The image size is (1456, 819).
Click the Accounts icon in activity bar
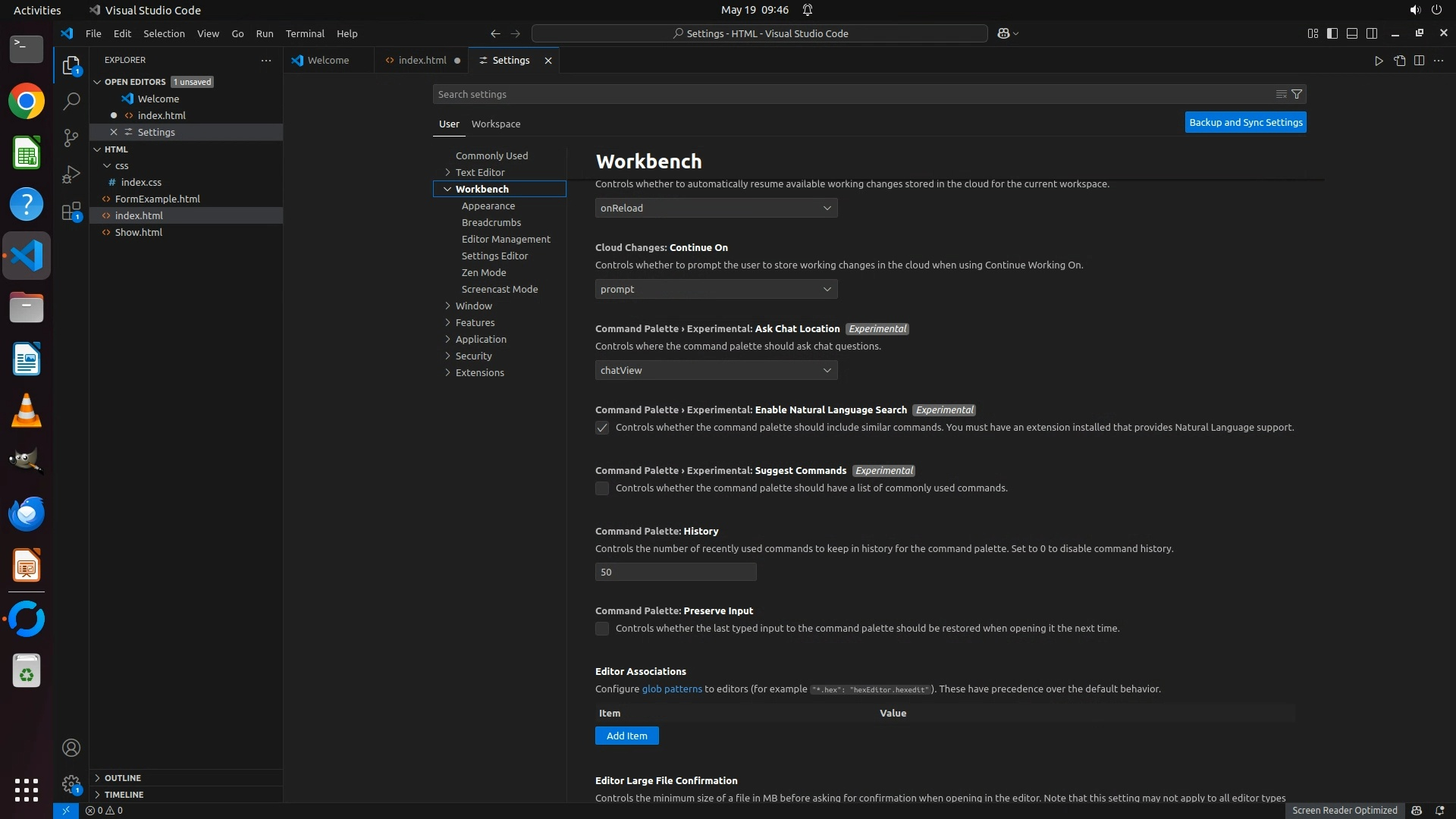tap(71, 748)
